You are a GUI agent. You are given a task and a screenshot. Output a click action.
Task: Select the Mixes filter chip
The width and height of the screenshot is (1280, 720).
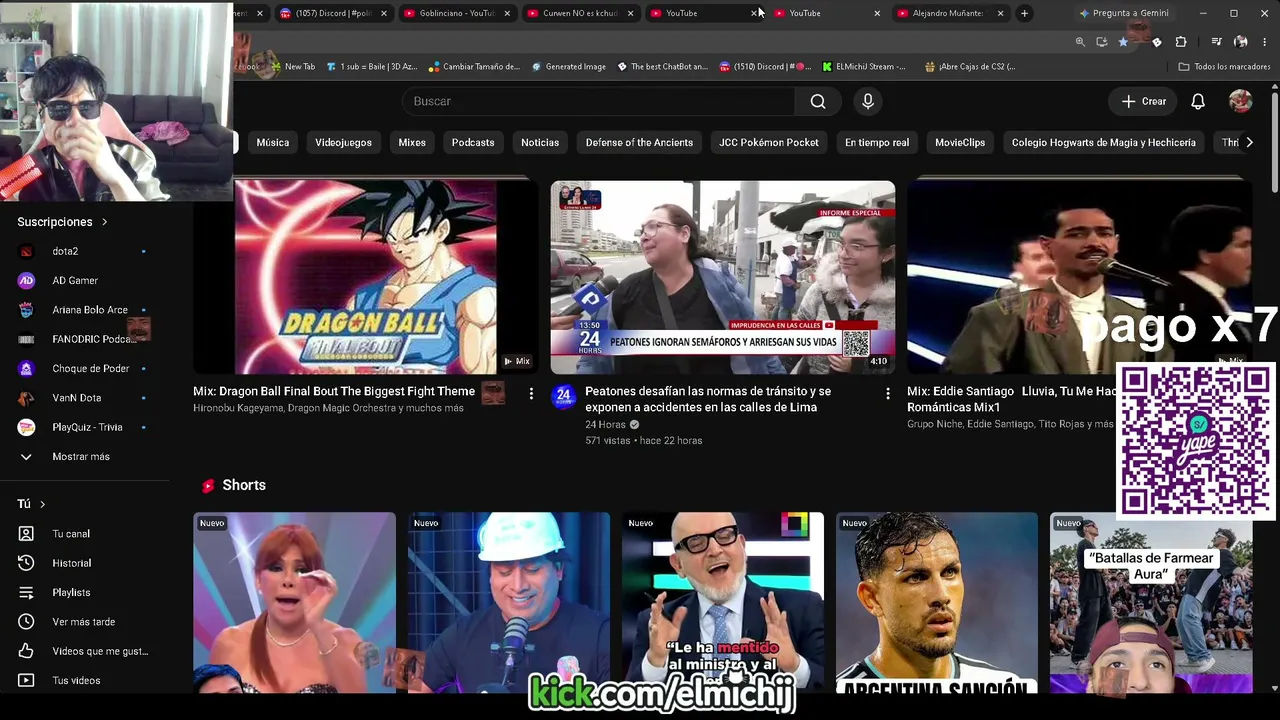click(x=412, y=142)
